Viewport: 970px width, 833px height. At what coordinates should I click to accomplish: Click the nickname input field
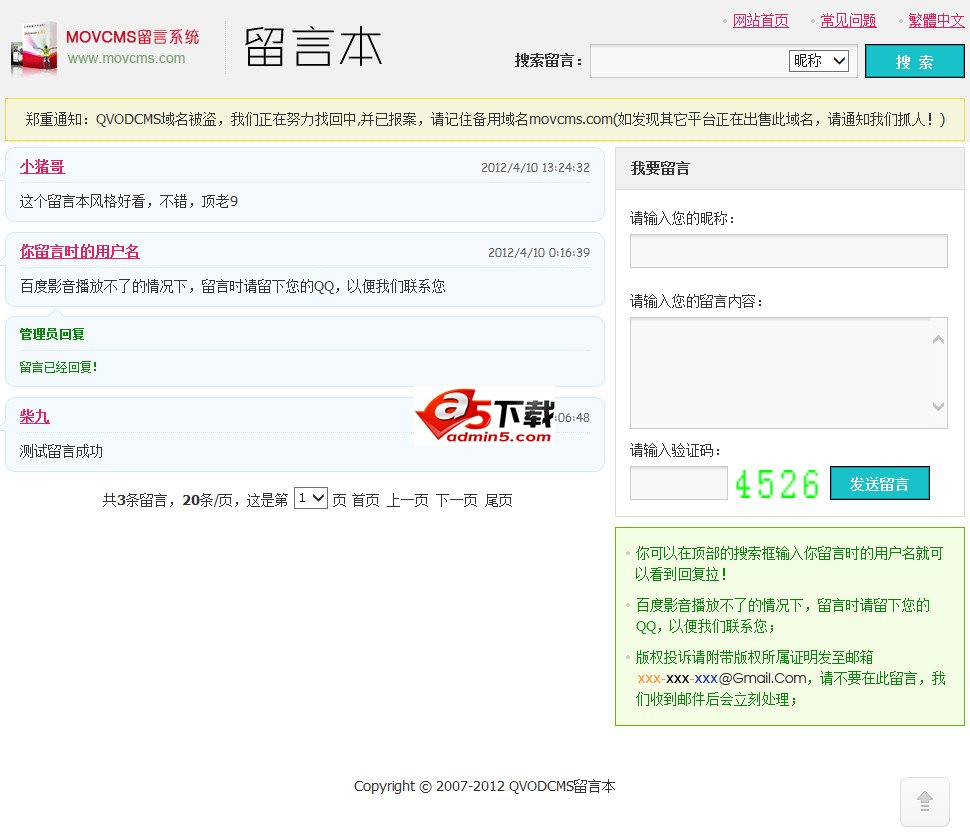coord(788,251)
